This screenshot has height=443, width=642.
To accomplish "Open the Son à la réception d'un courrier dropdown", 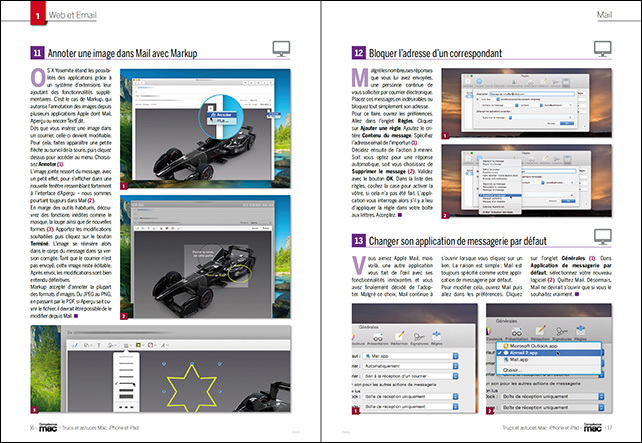I will 412,377.
